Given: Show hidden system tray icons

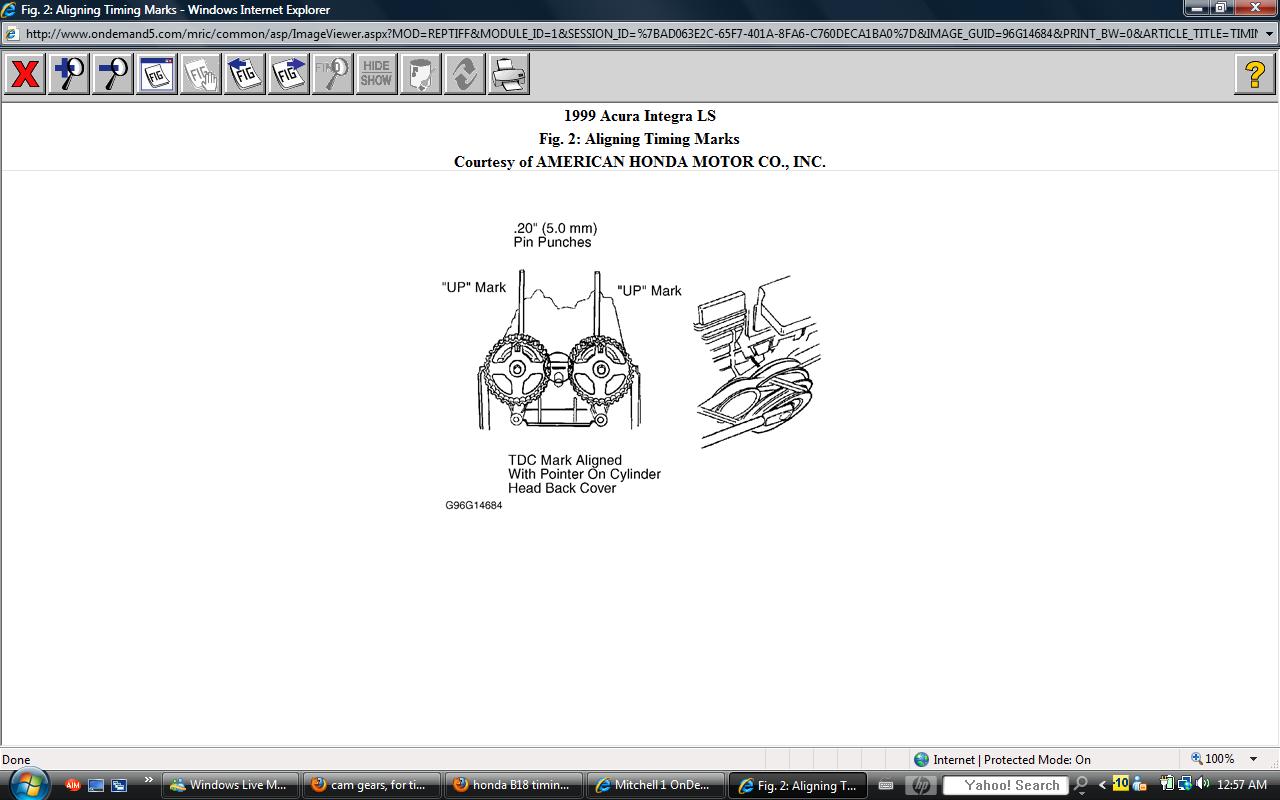Looking at the screenshot, I should coord(1102,785).
